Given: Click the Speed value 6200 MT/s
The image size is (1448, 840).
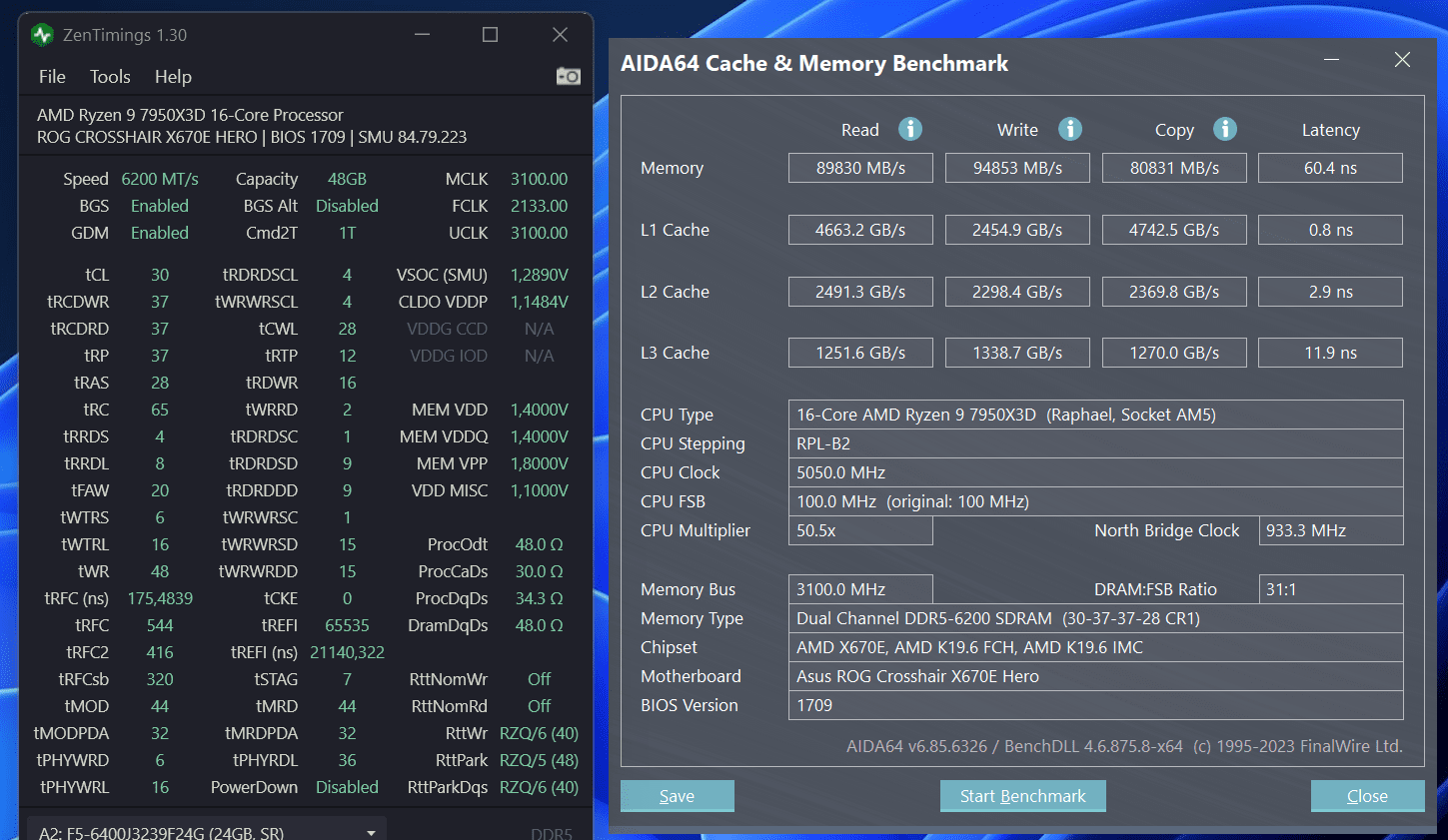Looking at the screenshot, I should (160, 179).
